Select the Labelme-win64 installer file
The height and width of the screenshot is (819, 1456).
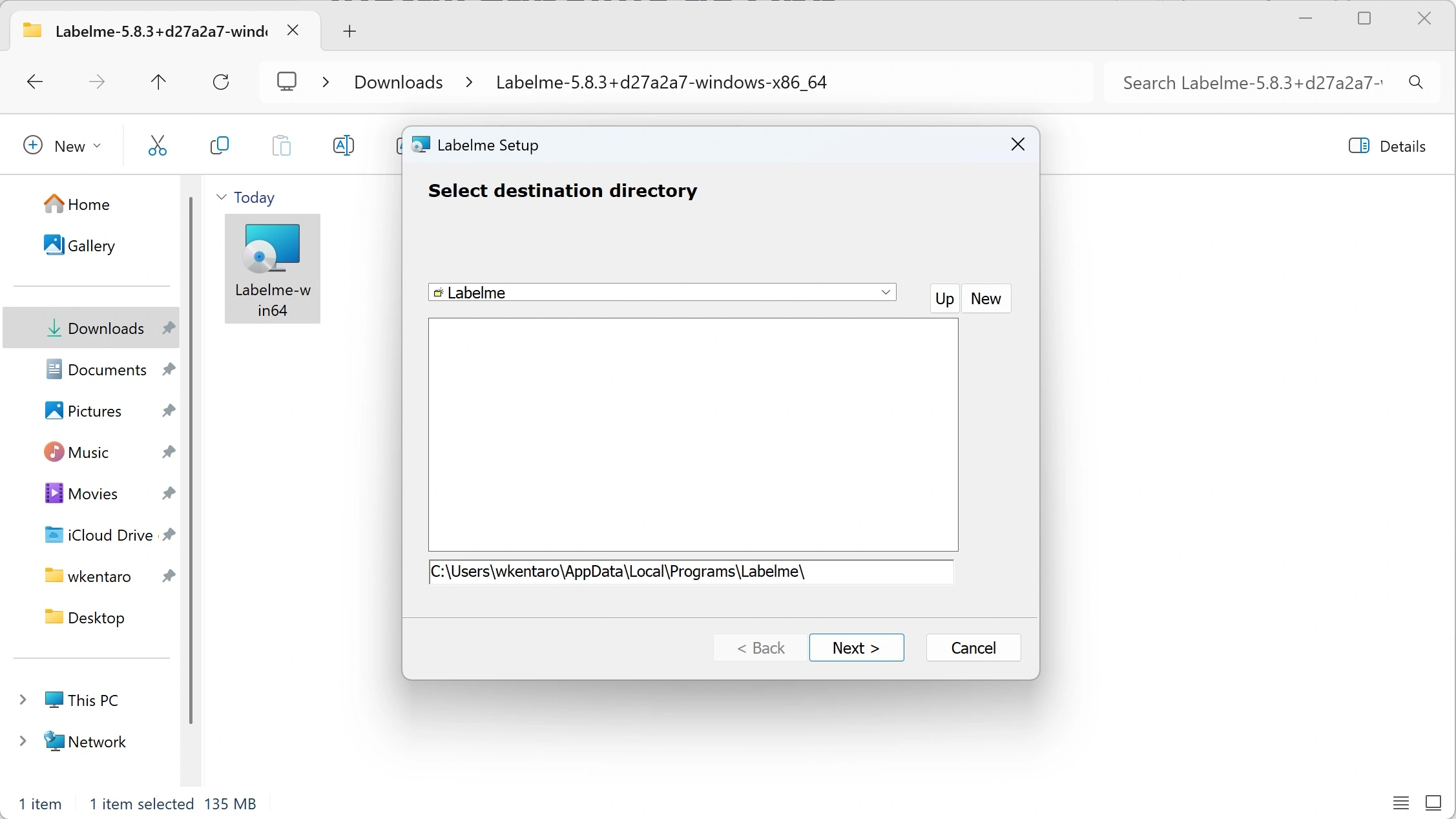(x=273, y=269)
